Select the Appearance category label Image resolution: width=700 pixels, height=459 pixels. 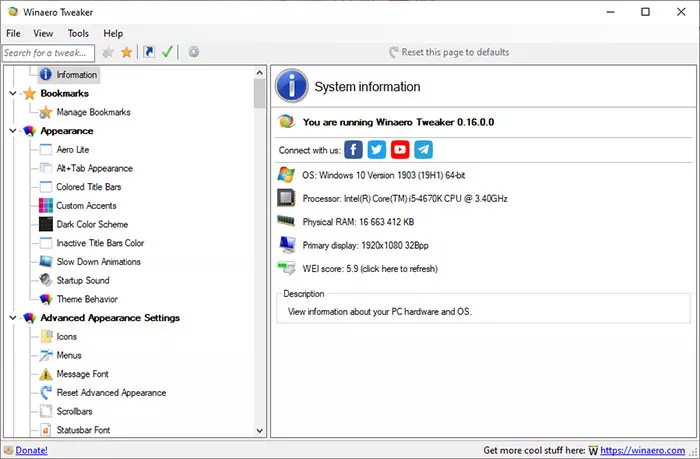pos(67,131)
